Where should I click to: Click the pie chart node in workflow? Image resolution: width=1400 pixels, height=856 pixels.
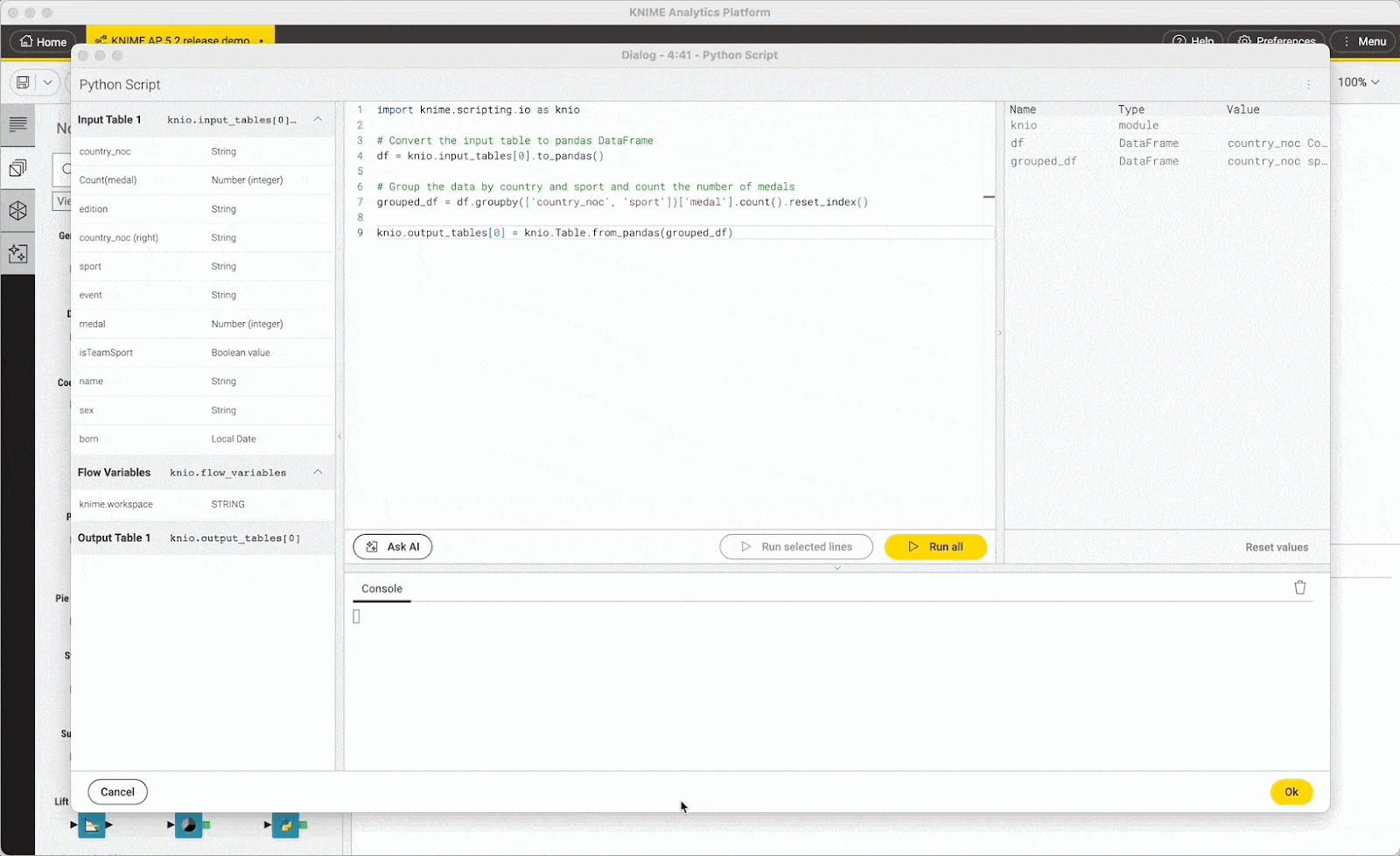188,825
